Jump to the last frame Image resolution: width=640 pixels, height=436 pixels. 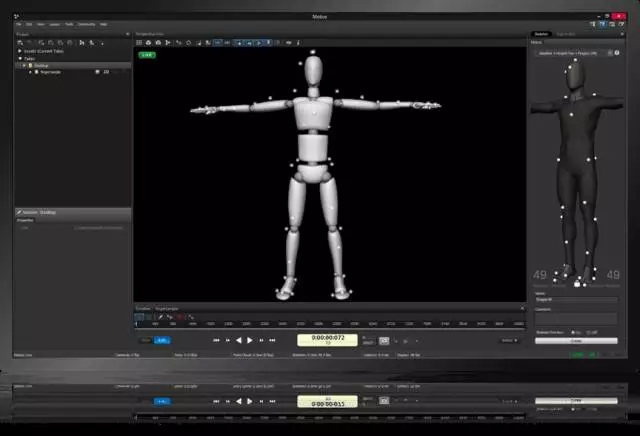tap(272, 340)
